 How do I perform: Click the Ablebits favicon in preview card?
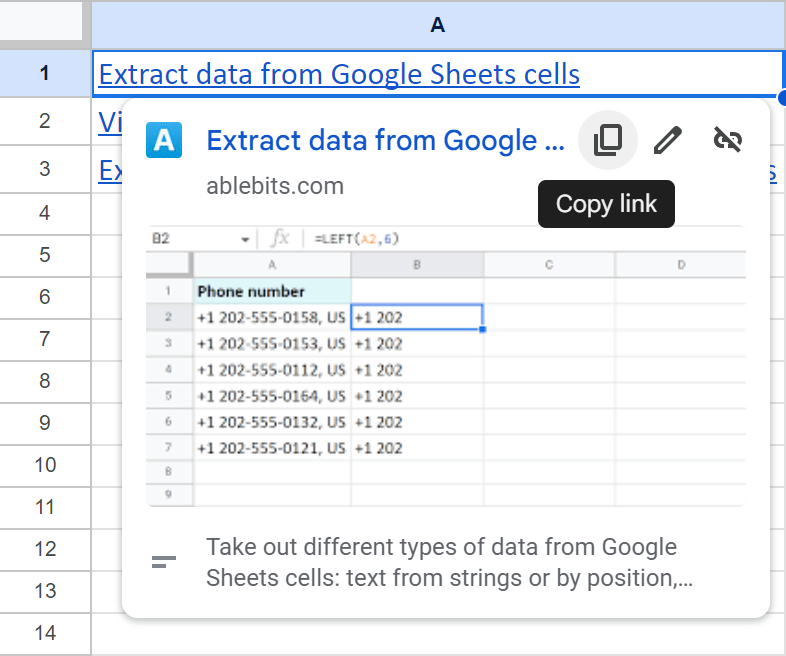click(164, 141)
